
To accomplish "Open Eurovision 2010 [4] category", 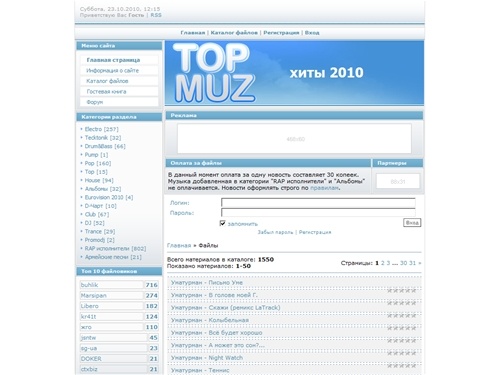I will [x=109, y=197].
